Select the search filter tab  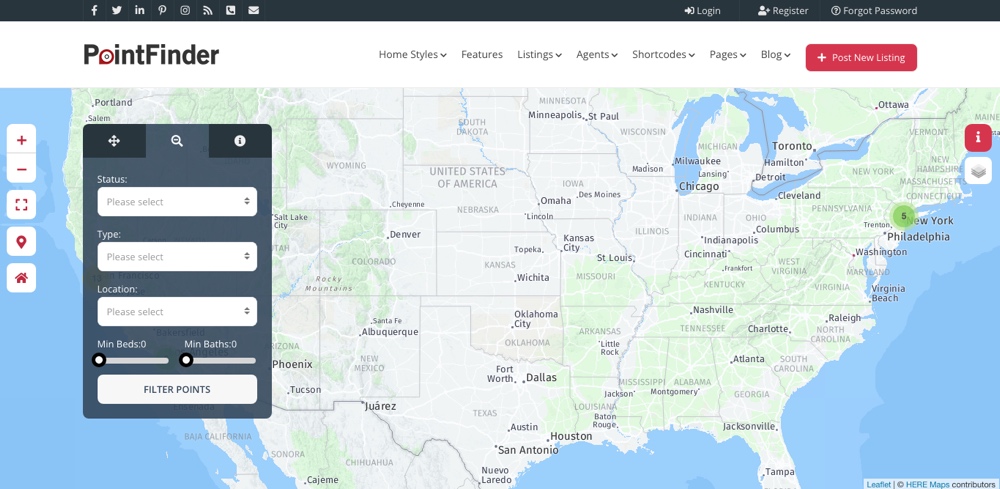(177, 141)
